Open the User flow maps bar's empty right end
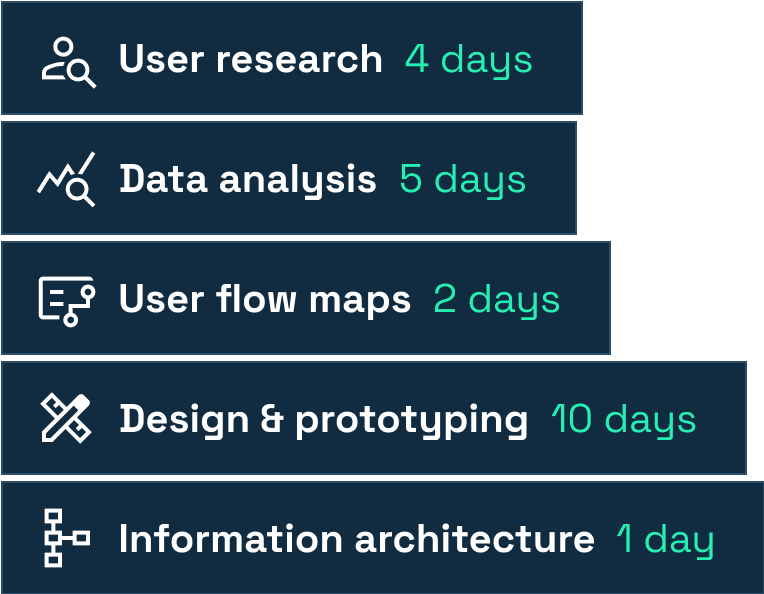The image size is (764, 594). point(586,299)
